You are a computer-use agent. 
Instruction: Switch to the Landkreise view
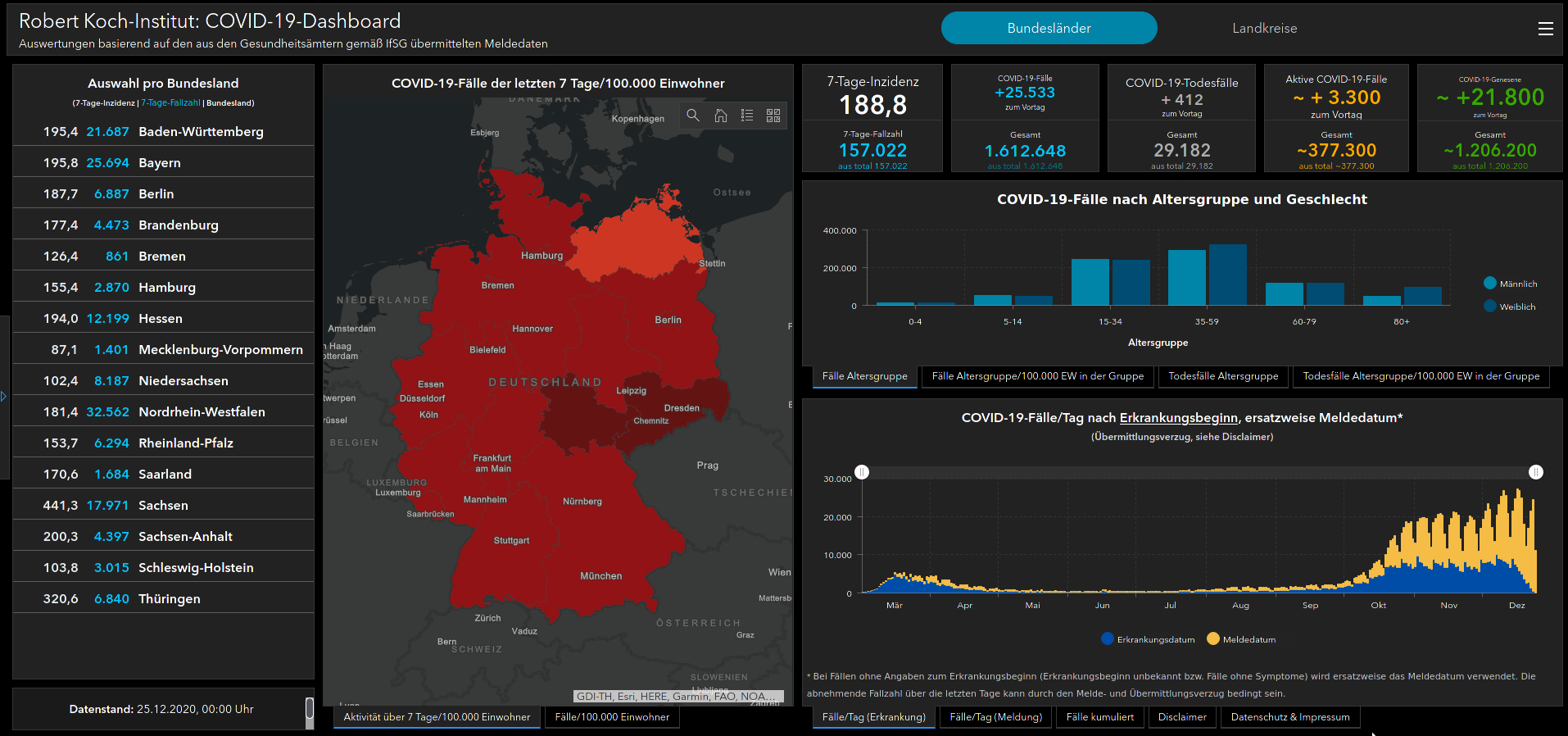click(x=1264, y=28)
